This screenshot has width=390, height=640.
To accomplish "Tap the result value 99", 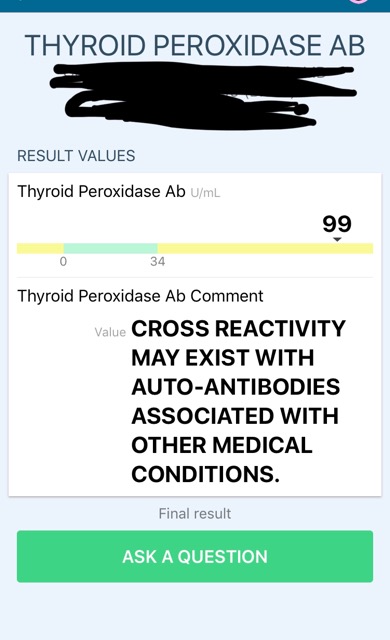I will click(337, 224).
